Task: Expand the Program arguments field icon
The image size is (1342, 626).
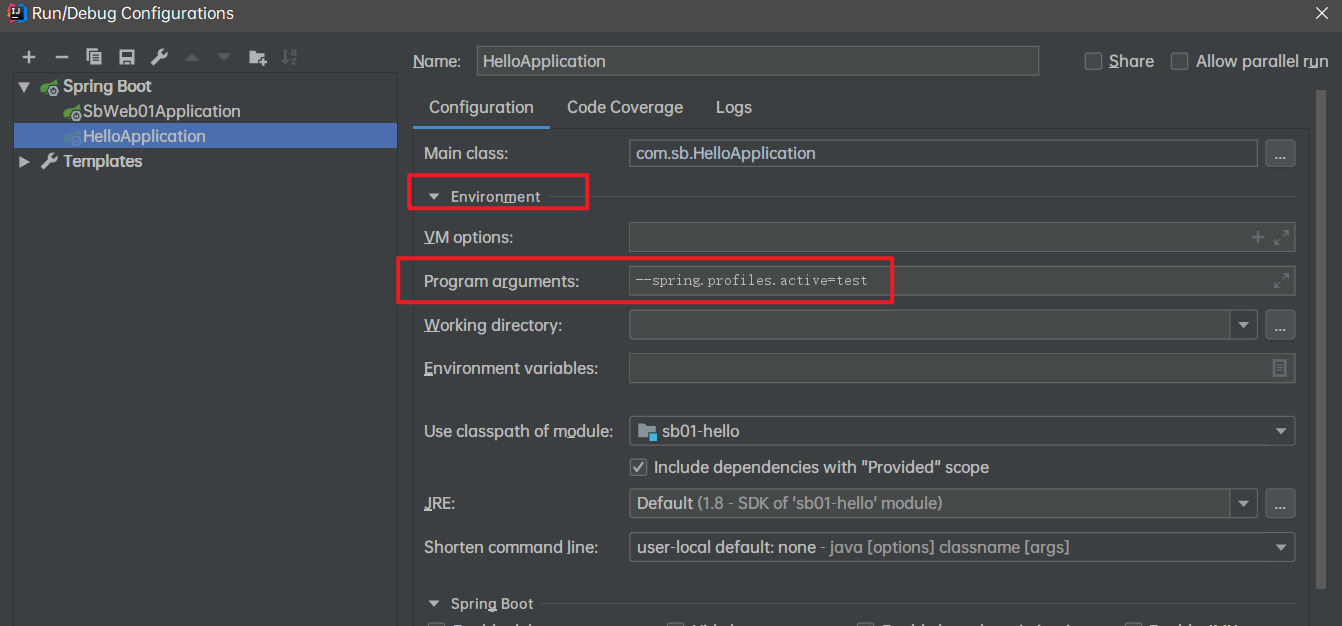Action: (x=1281, y=281)
